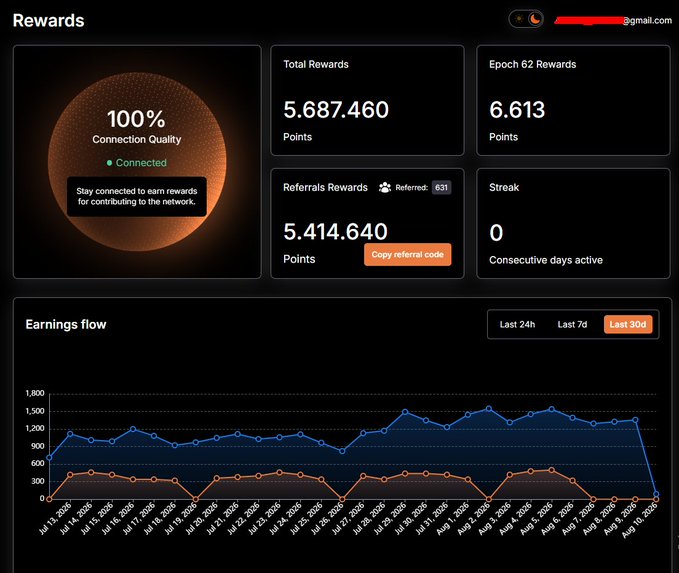
Task: Select the blue data point for Aug 2, 2026
Action: (x=488, y=408)
